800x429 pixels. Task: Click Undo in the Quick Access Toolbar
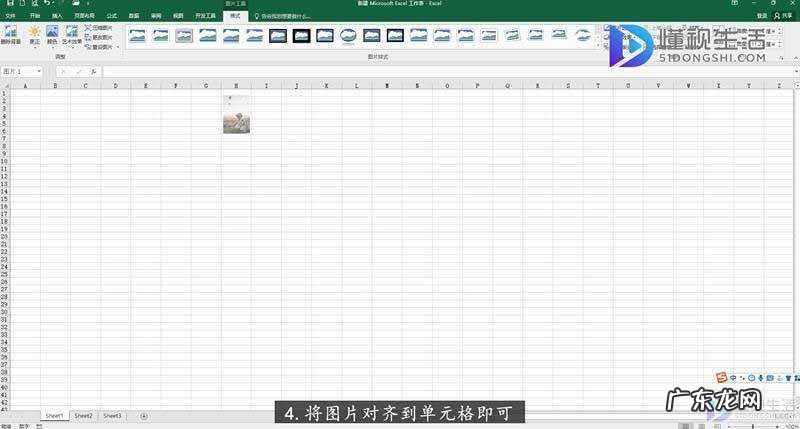point(47,3)
